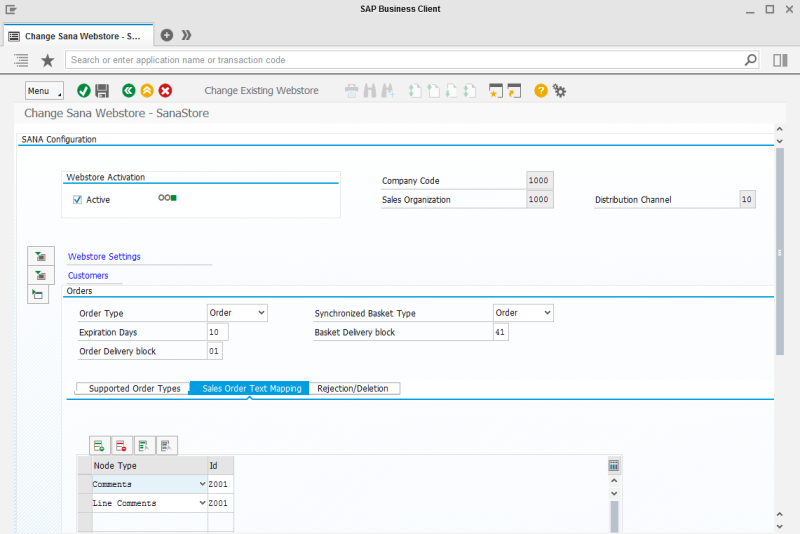Click the red Cancel icon
The height and width of the screenshot is (534, 800).
(x=165, y=91)
